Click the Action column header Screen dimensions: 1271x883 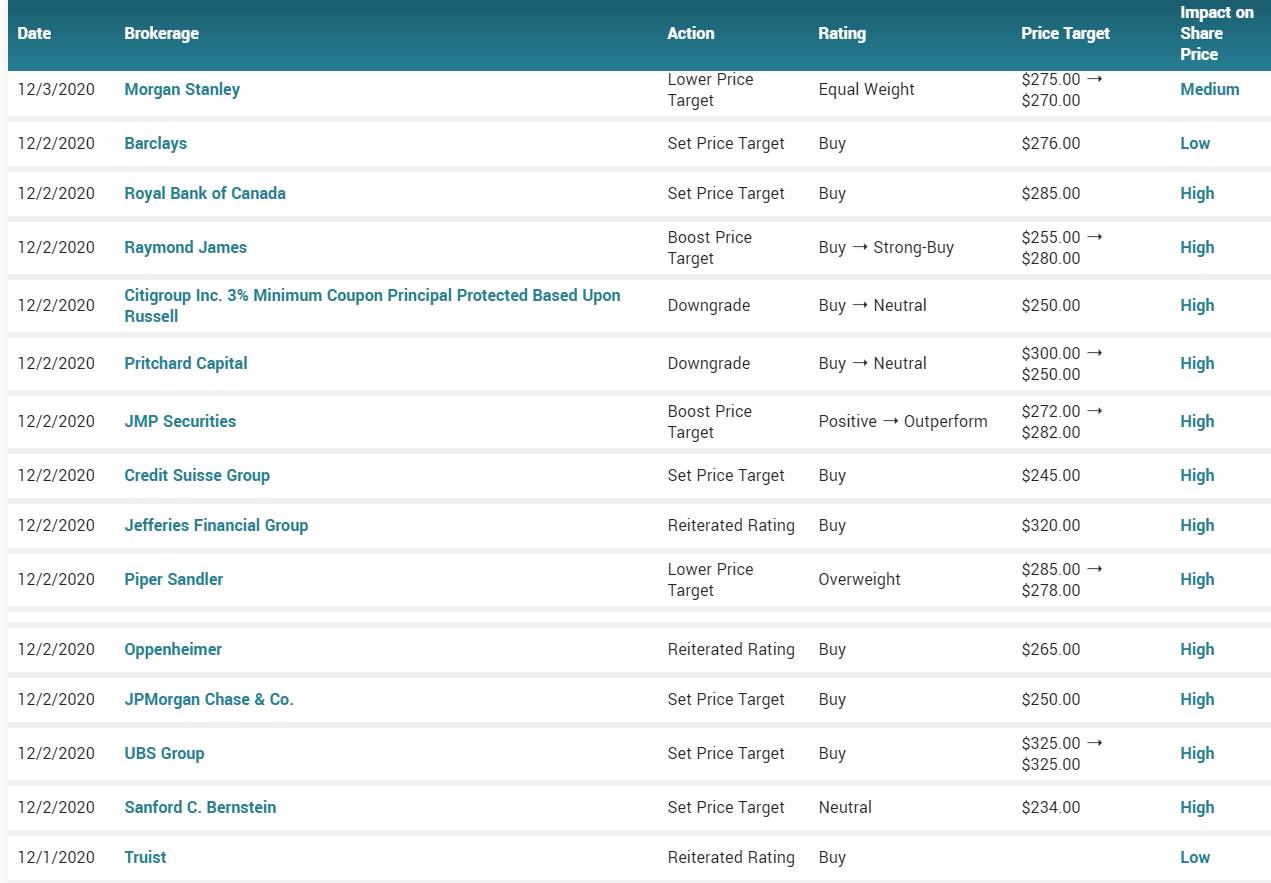tap(691, 33)
